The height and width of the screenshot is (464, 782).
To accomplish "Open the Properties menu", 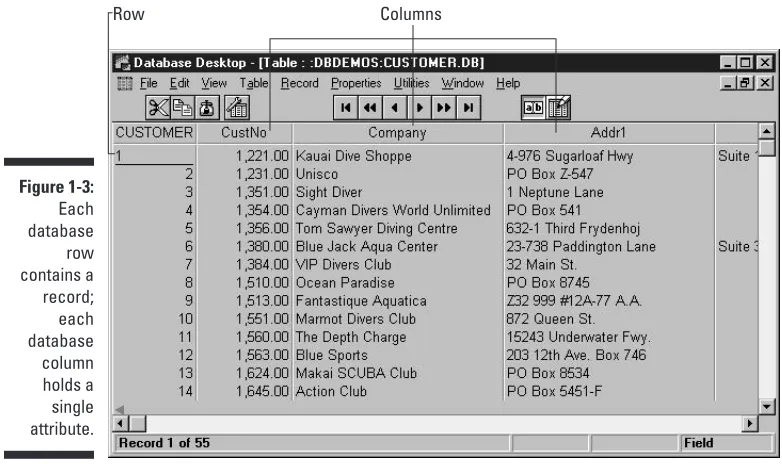I will tap(356, 83).
